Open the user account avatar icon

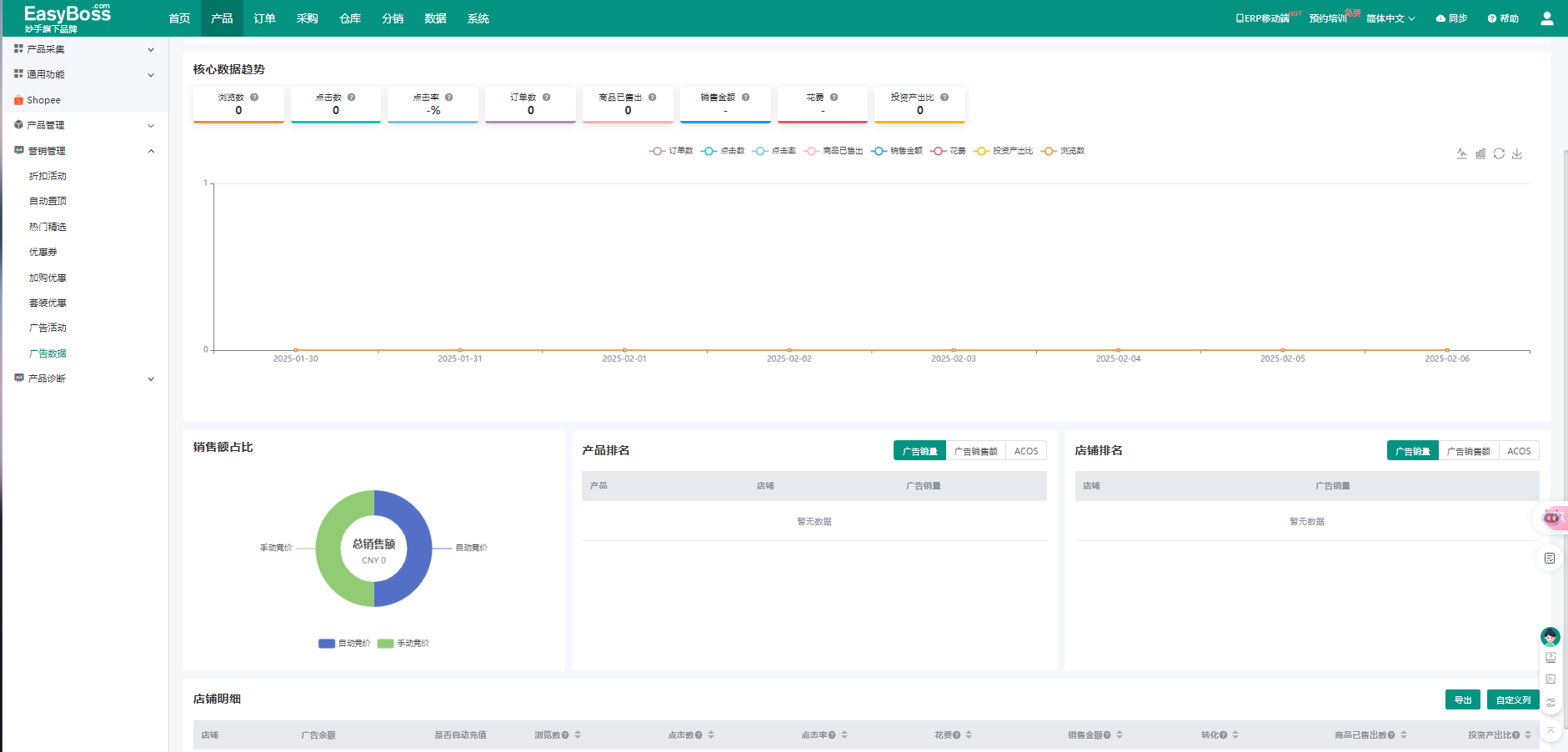pyautogui.click(x=1547, y=18)
